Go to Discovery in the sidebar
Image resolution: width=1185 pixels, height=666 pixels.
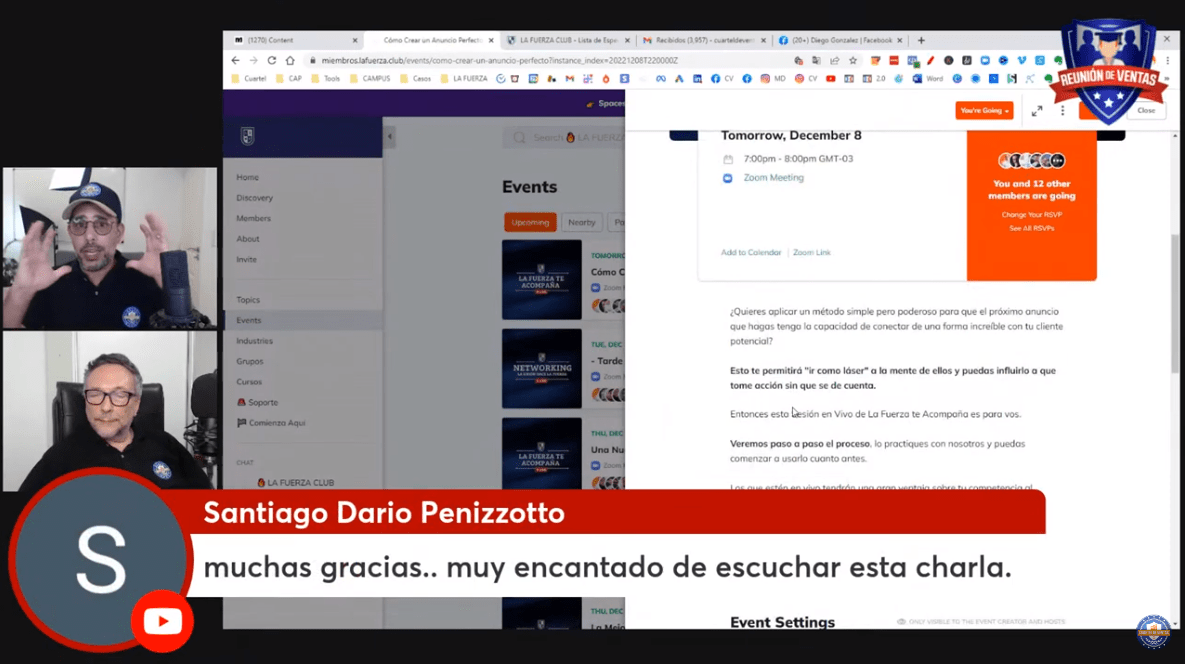[254, 198]
